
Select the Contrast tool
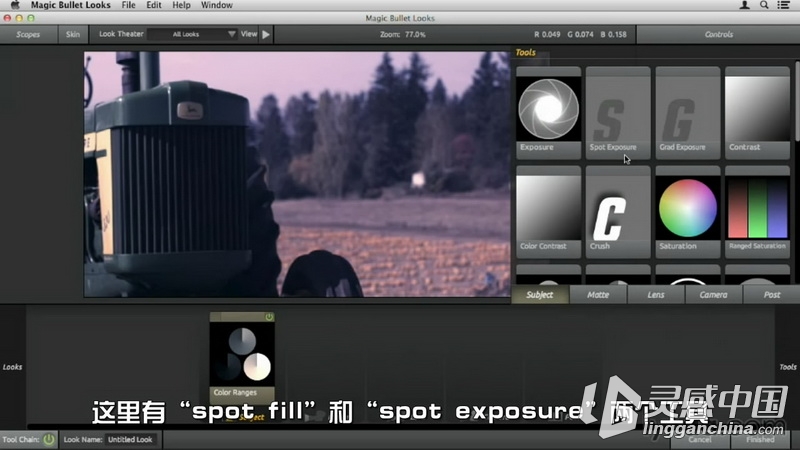tap(757, 112)
